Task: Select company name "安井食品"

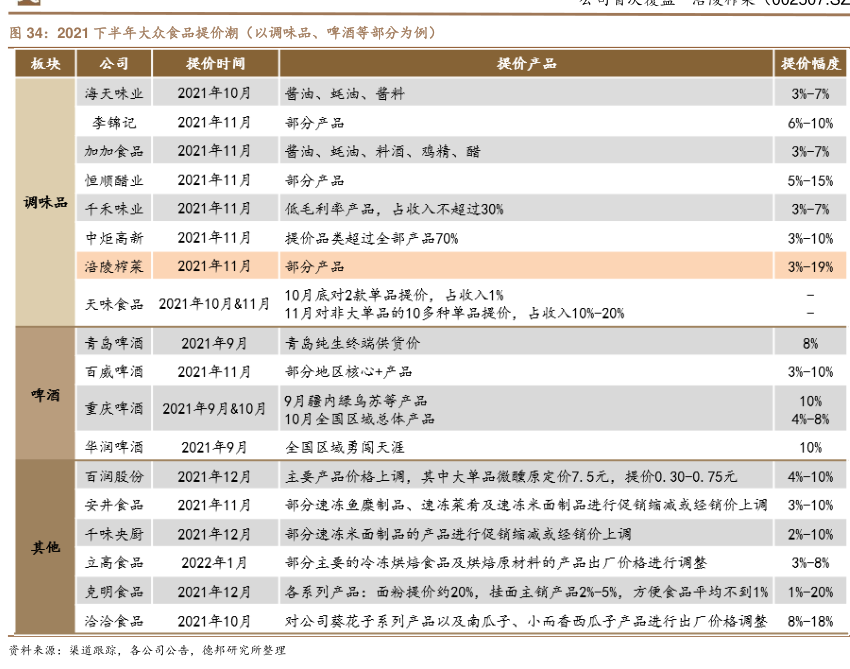Action: [114, 505]
